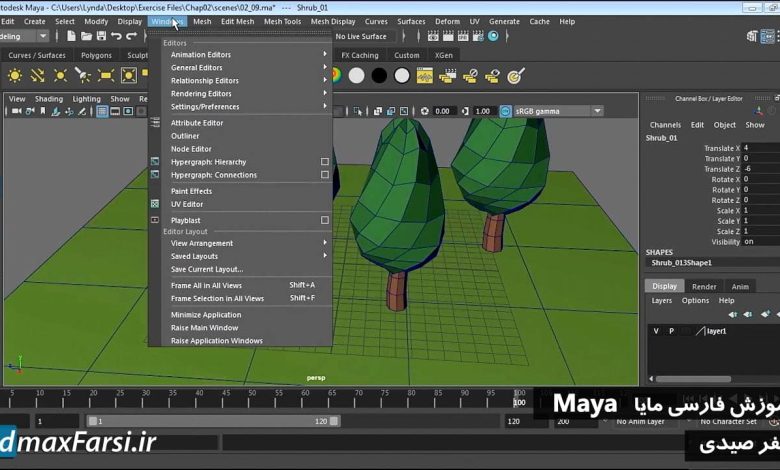
Task: Switch to the Anim layer tab
Action: [740, 286]
